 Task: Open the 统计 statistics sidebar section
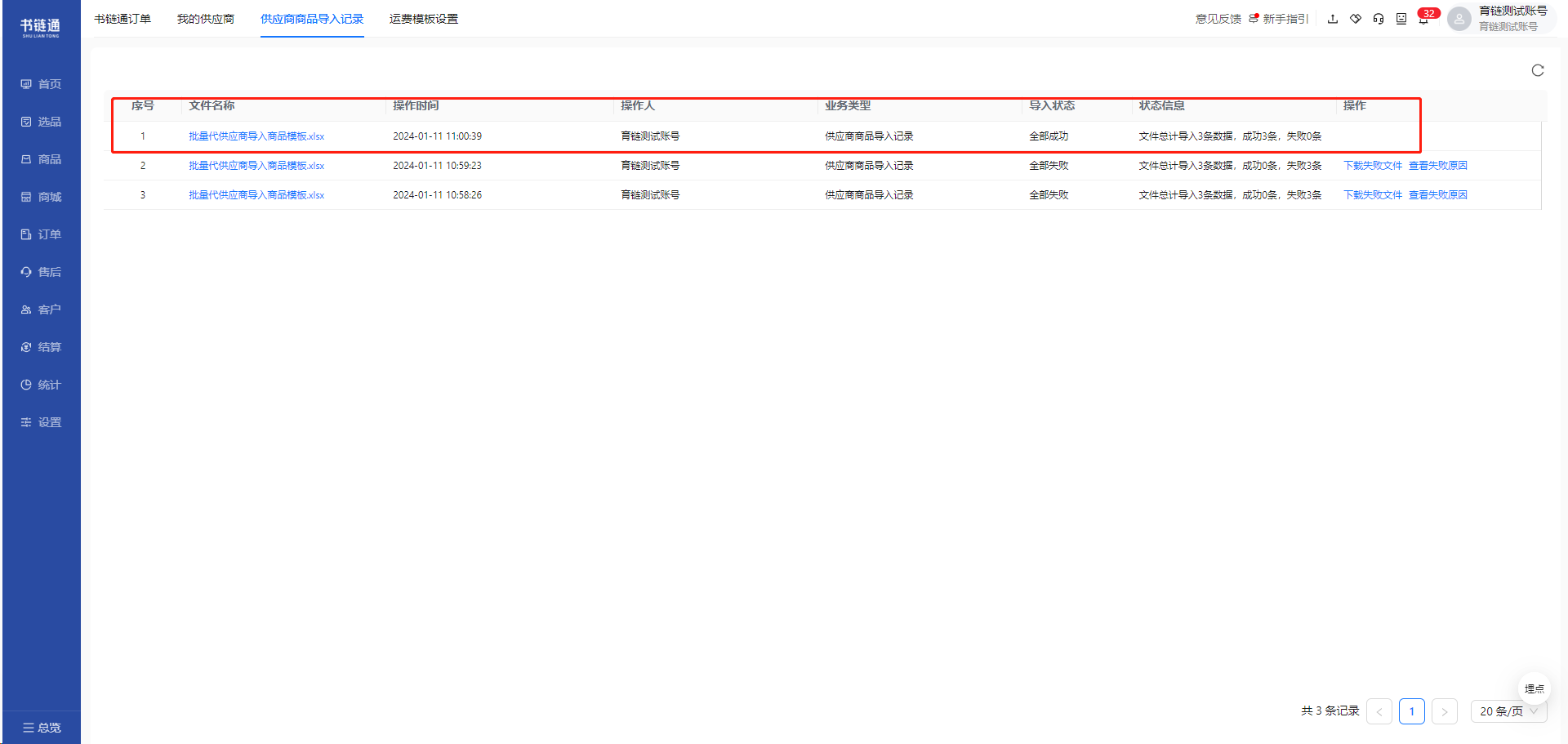pyautogui.click(x=41, y=385)
